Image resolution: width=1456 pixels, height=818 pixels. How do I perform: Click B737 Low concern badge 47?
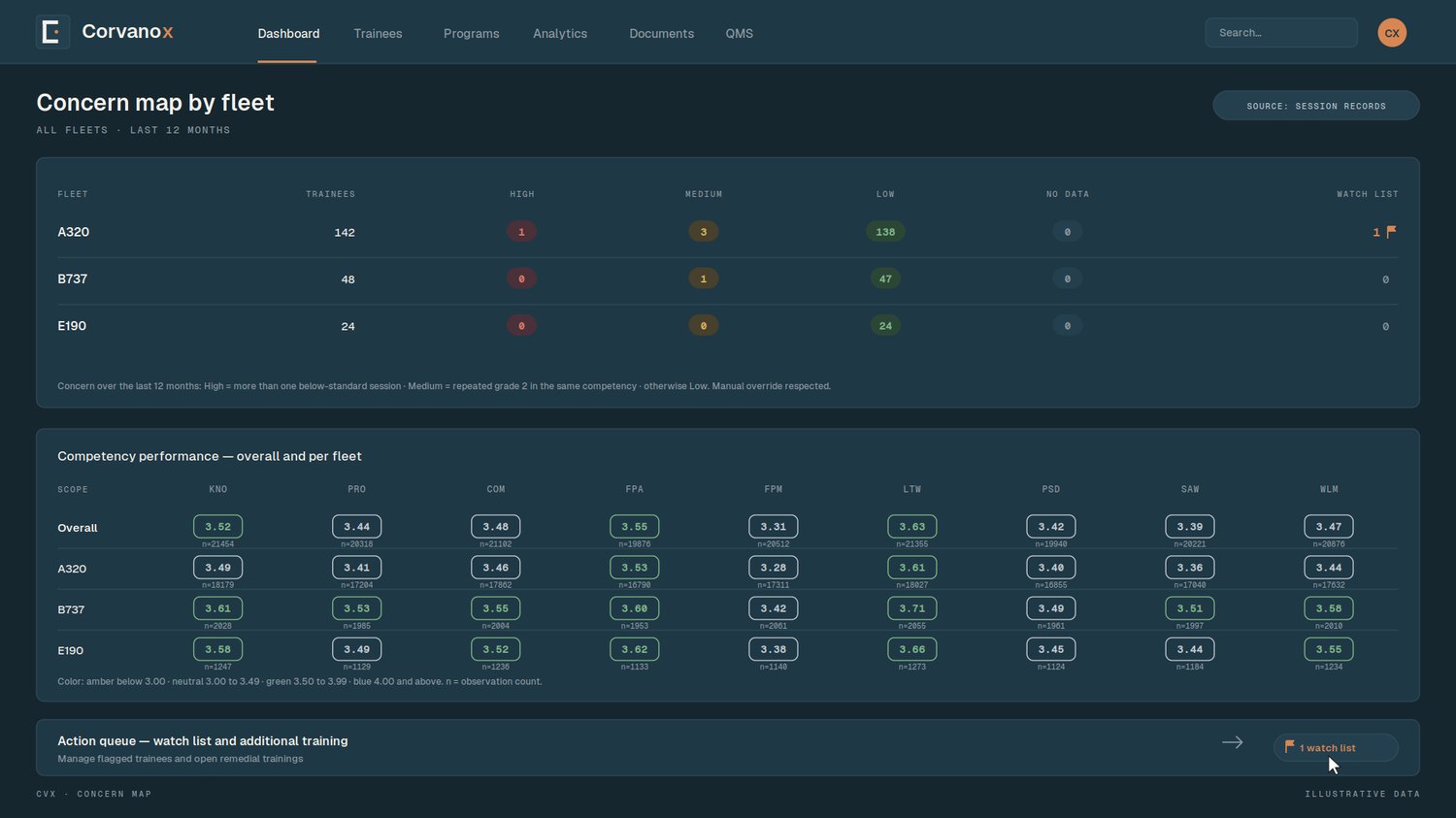[885, 278]
